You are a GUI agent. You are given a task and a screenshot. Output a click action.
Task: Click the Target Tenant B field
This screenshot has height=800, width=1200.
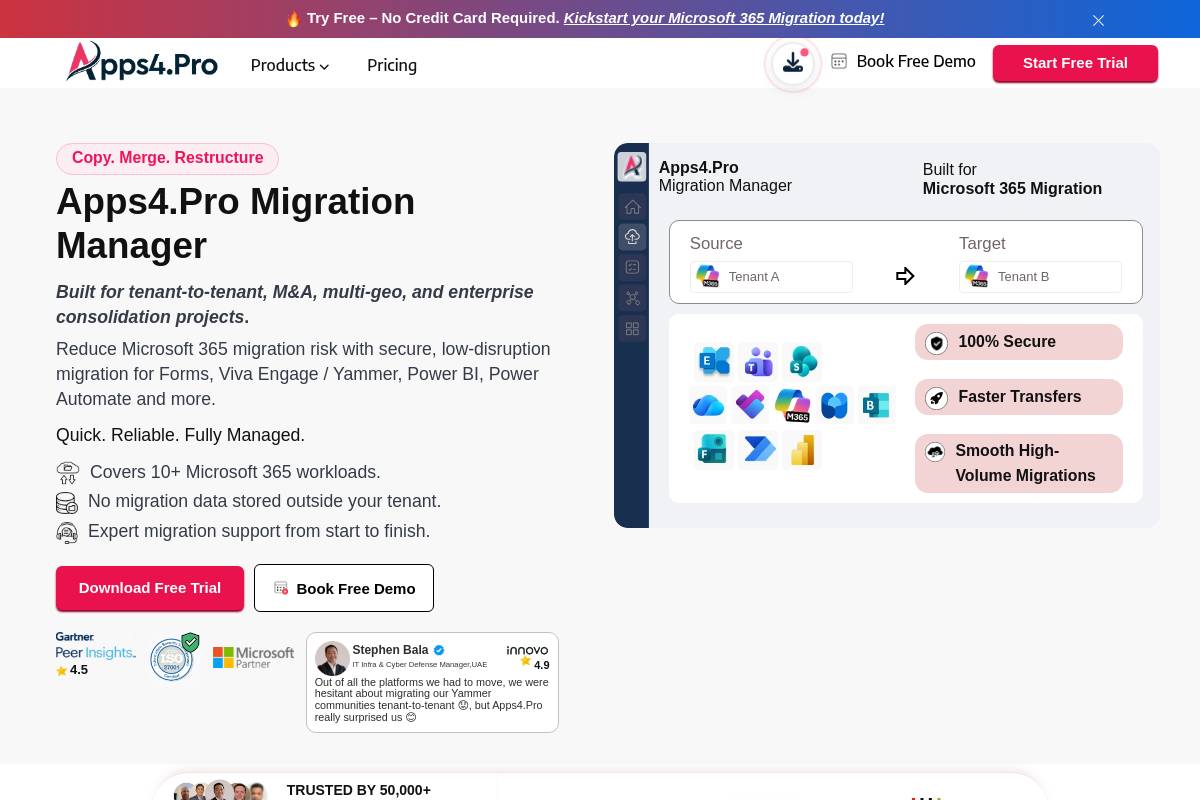pos(1040,277)
